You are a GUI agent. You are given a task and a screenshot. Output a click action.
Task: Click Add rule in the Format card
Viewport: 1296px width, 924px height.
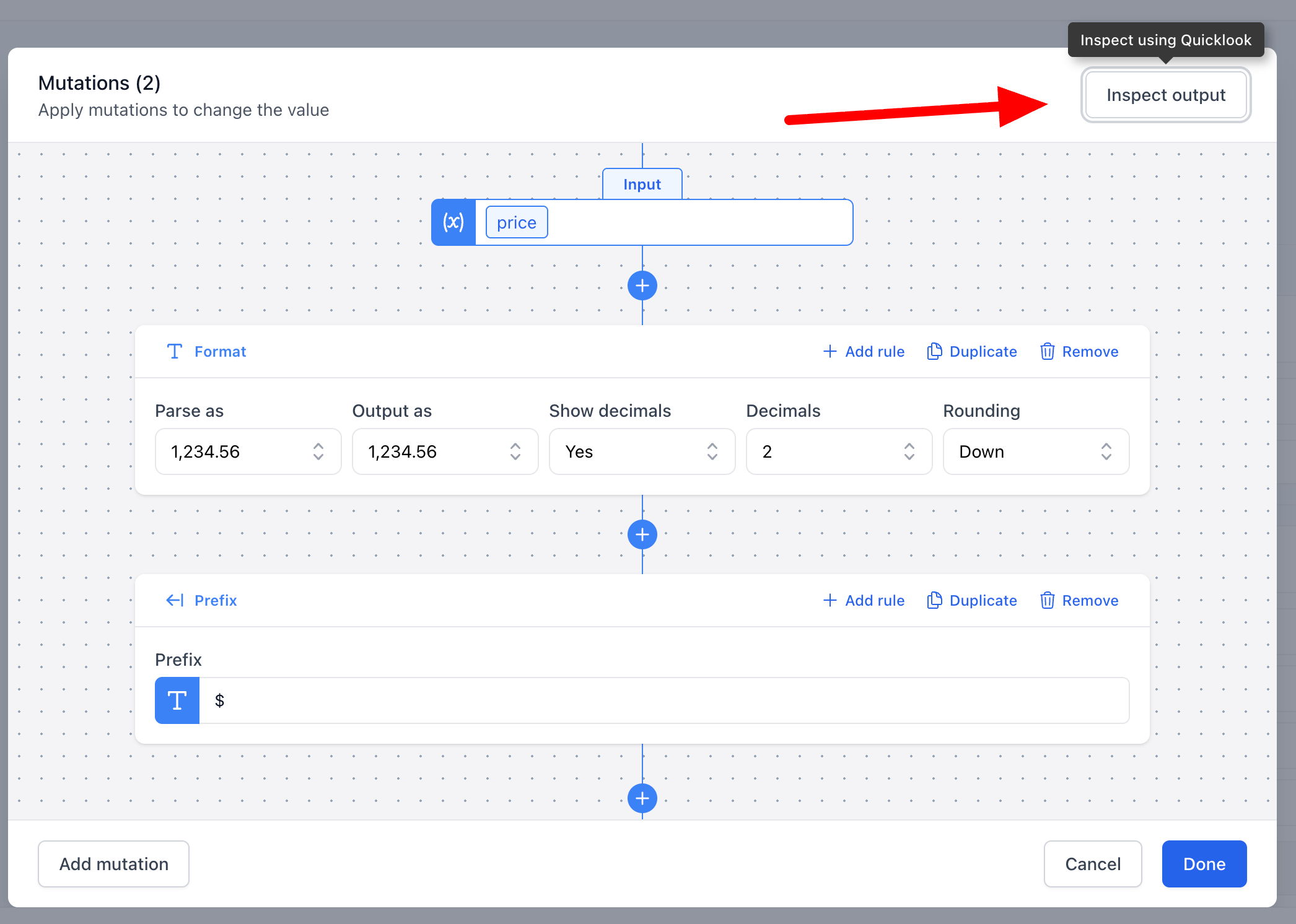tap(864, 352)
